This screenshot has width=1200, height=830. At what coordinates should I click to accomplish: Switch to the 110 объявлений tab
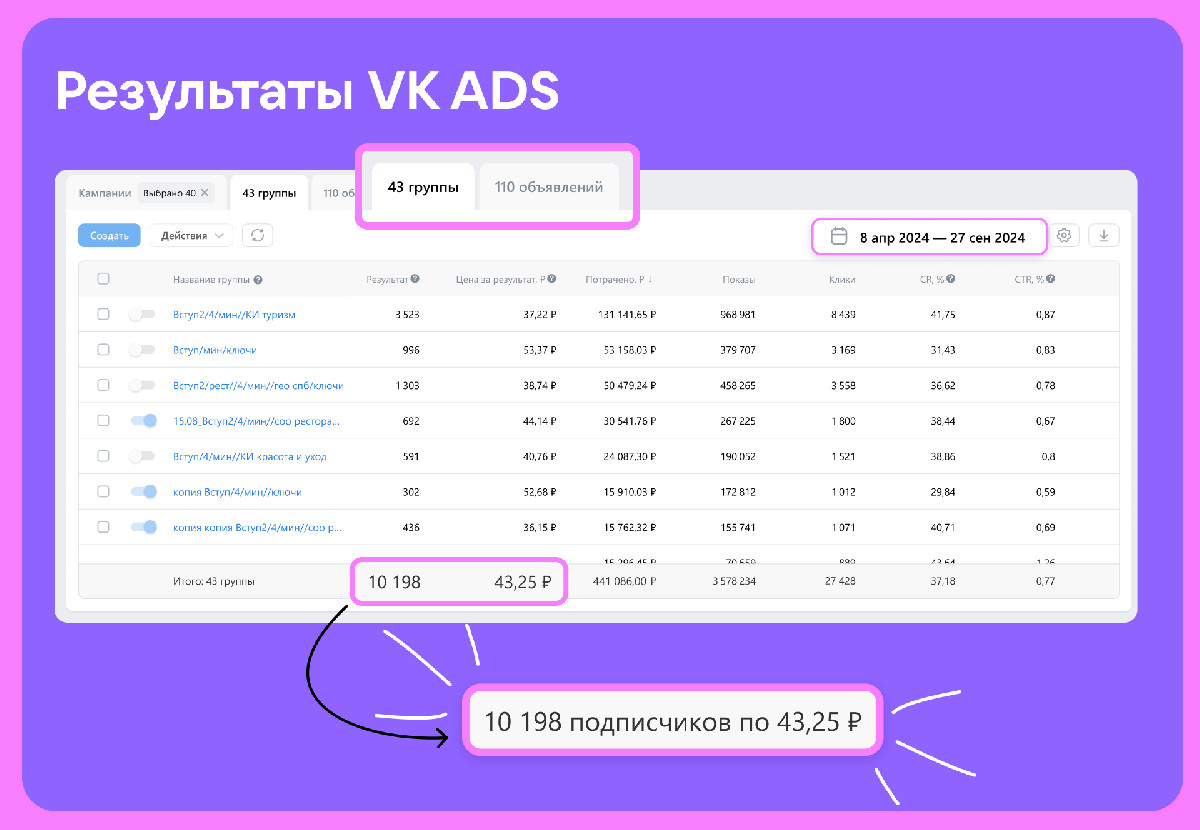(548, 187)
